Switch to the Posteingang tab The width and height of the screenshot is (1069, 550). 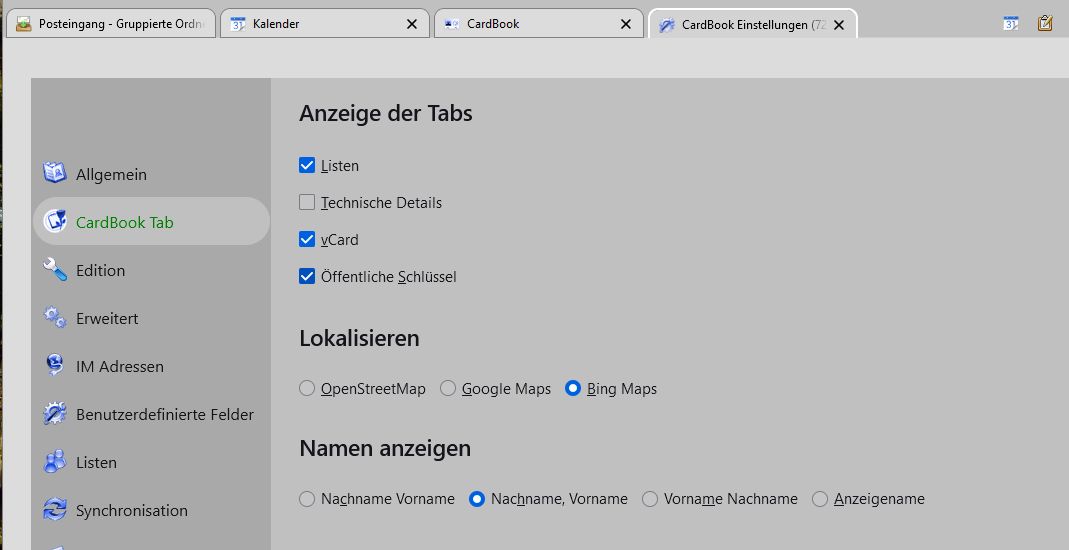pyautogui.click(x=111, y=24)
